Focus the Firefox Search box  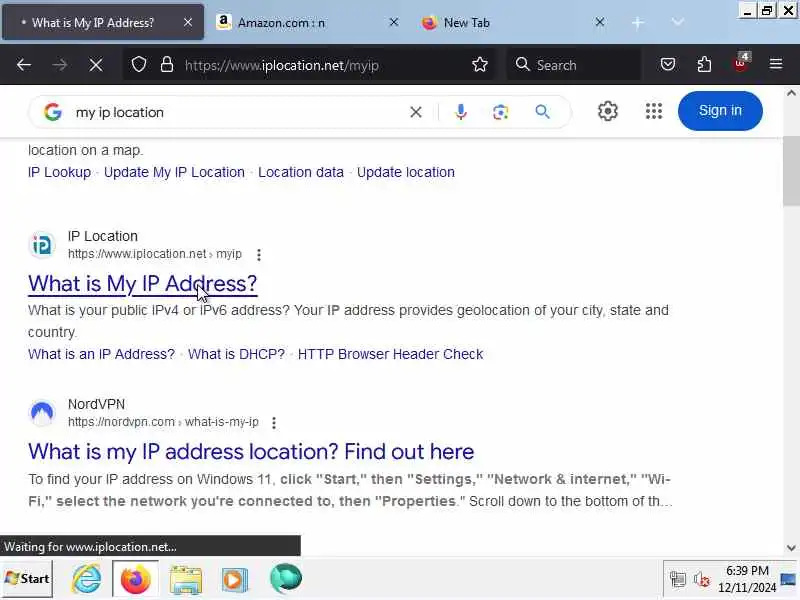[574, 65]
